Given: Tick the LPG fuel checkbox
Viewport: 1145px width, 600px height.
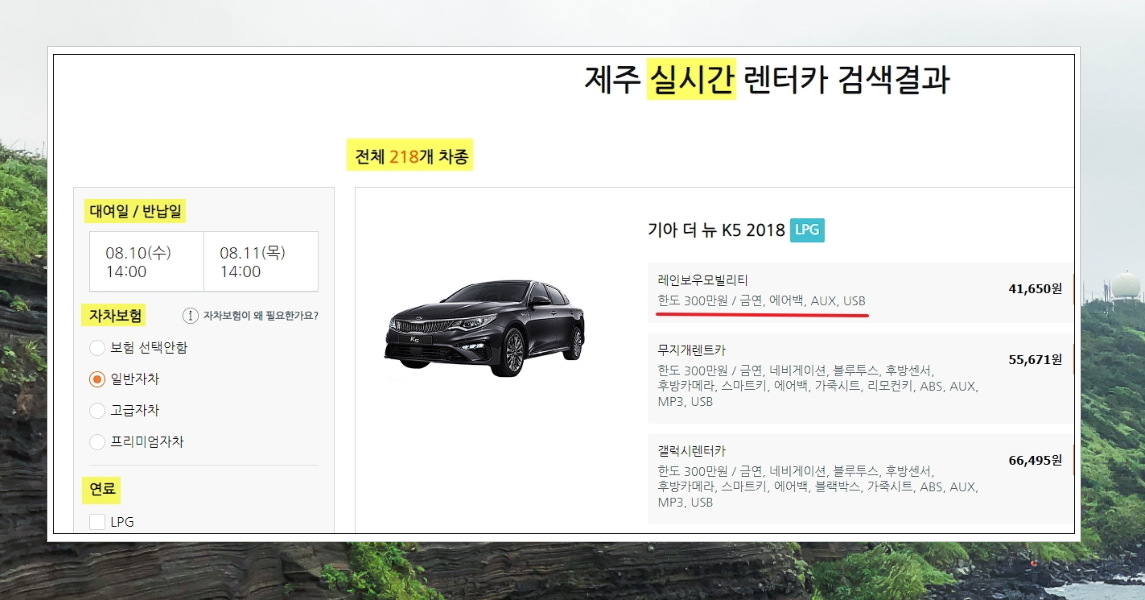Looking at the screenshot, I should pyautogui.click(x=97, y=522).
